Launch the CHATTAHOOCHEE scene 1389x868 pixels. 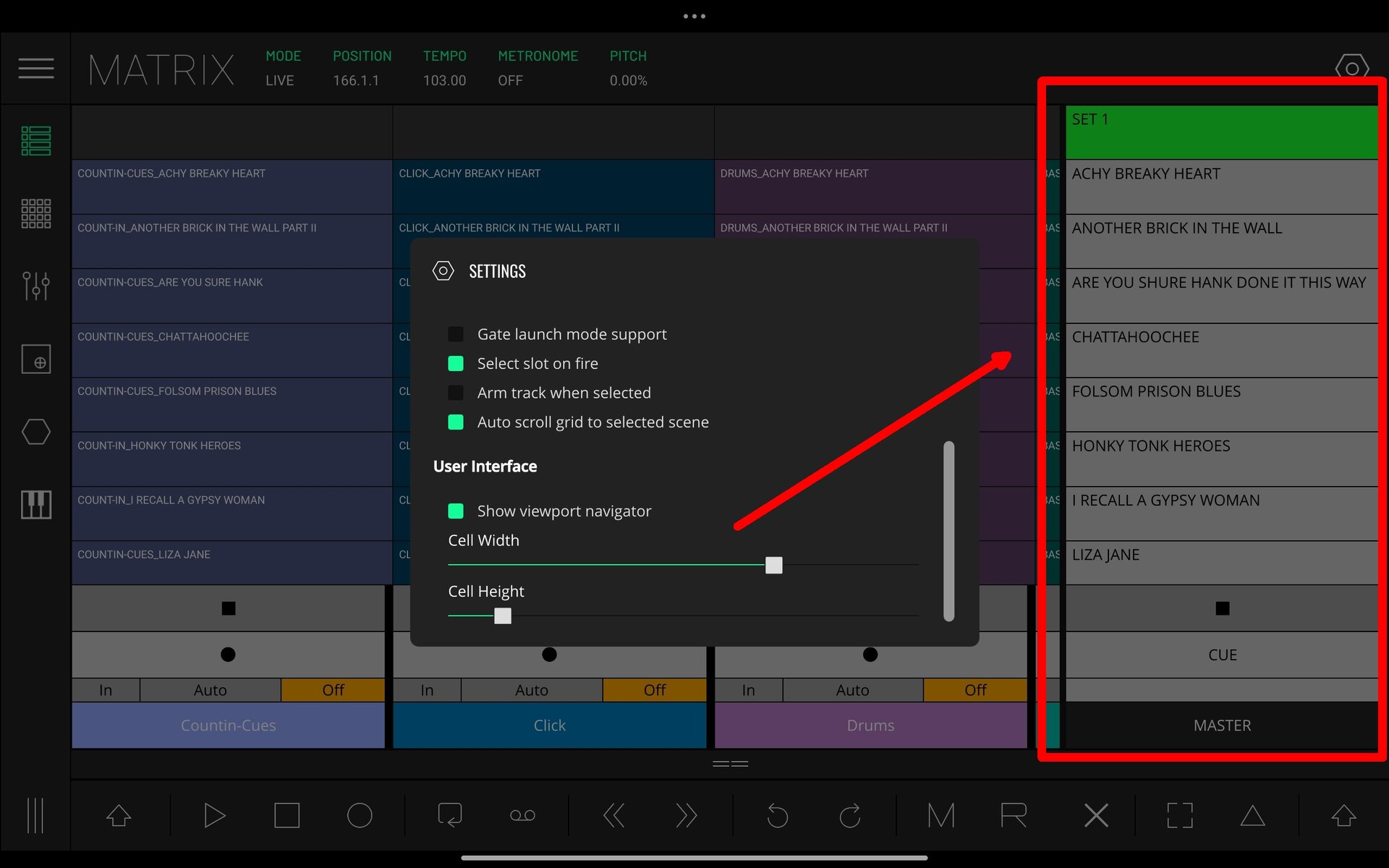point(1221,350)
